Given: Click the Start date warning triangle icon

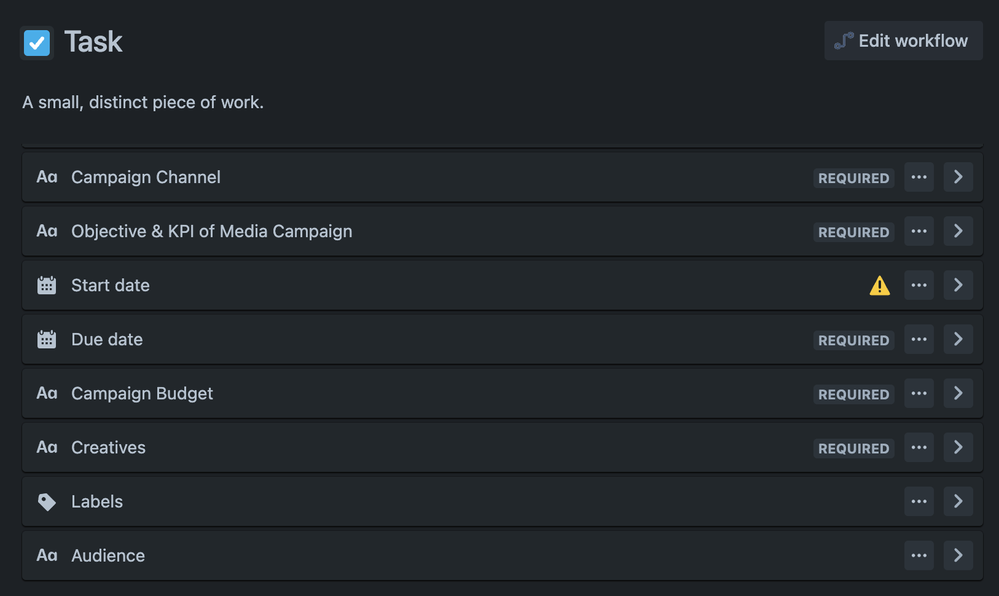Looking at the screenshot, I should 879,286.
